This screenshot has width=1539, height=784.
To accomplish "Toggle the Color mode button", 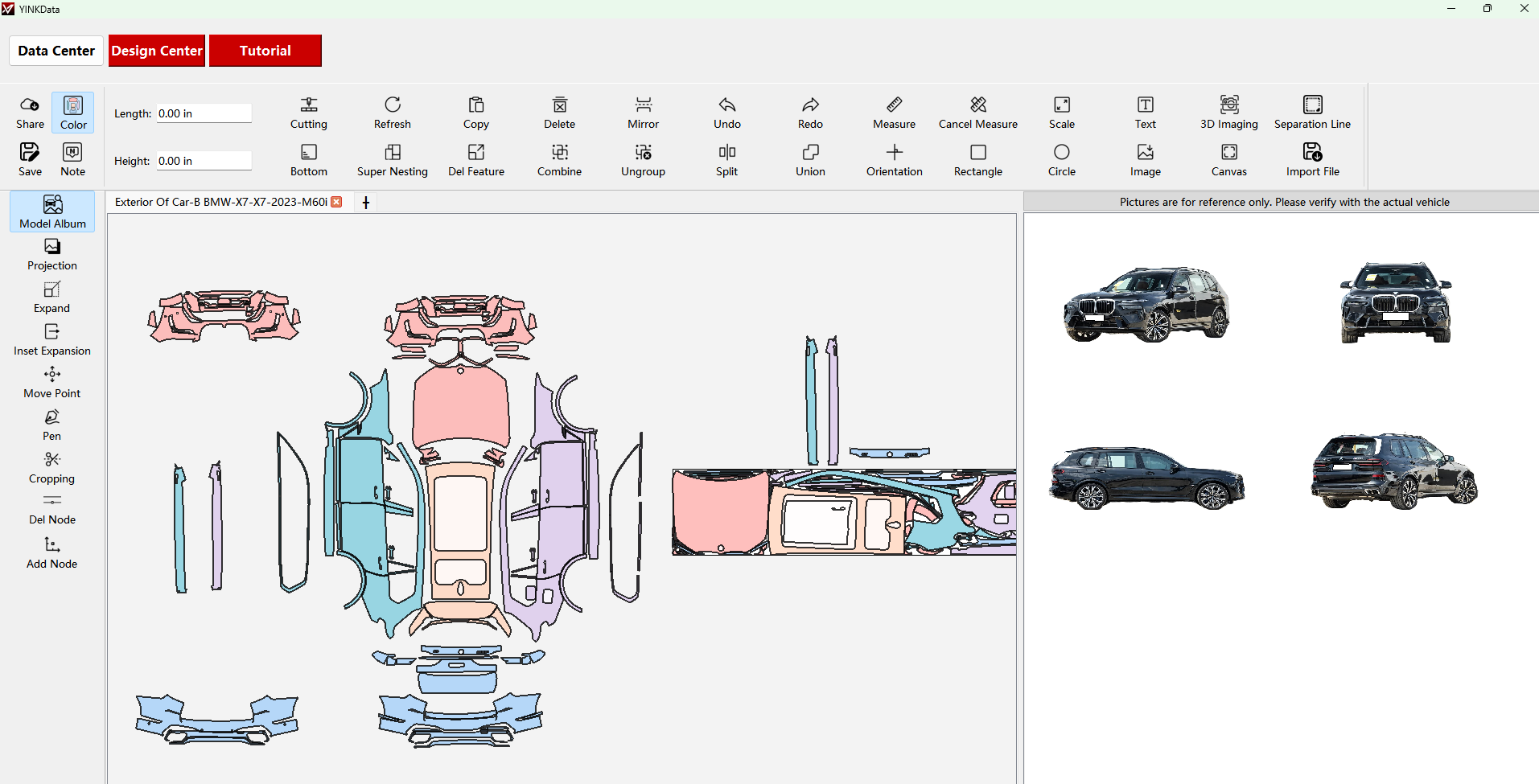I will coord(73,113).
